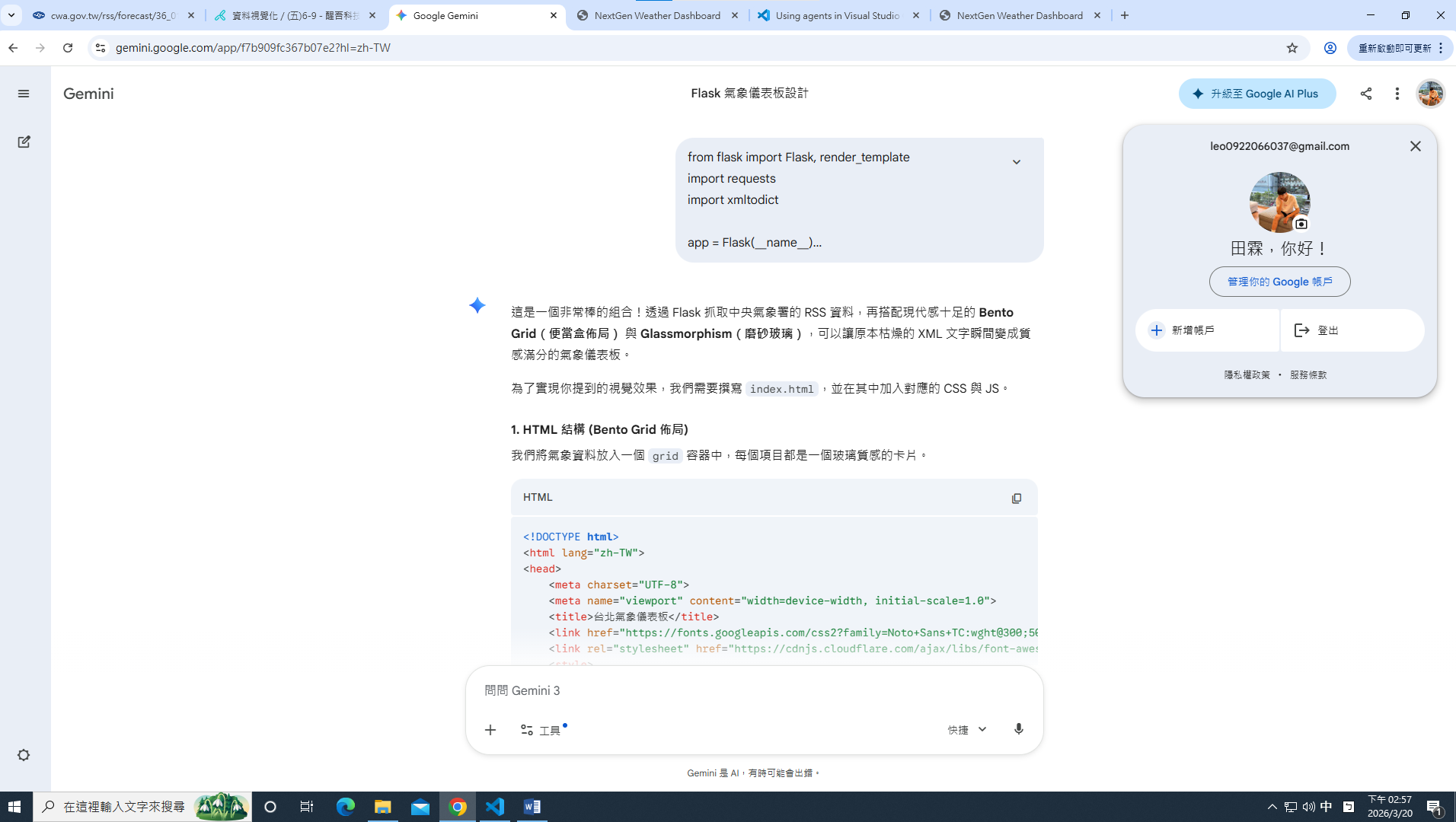This screenshot has width=1456, height=822.
Task: Activate voice input with the microphone
Action: (x=1018, y=728)
